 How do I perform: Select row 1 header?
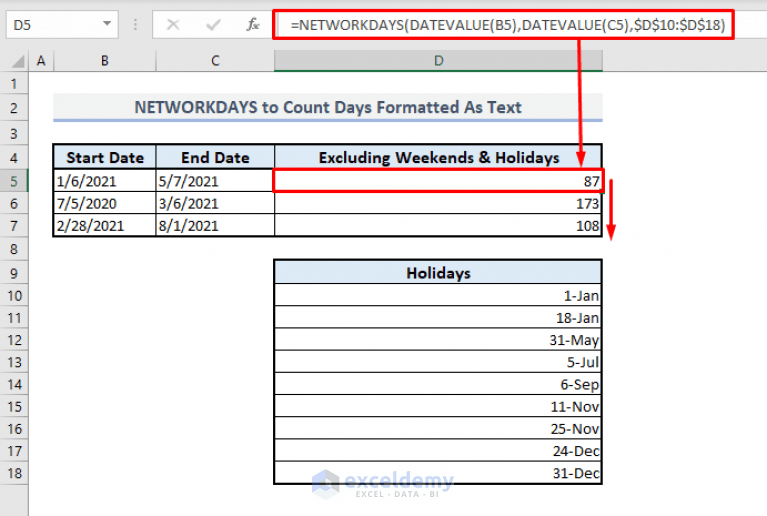tap(14, 84)
